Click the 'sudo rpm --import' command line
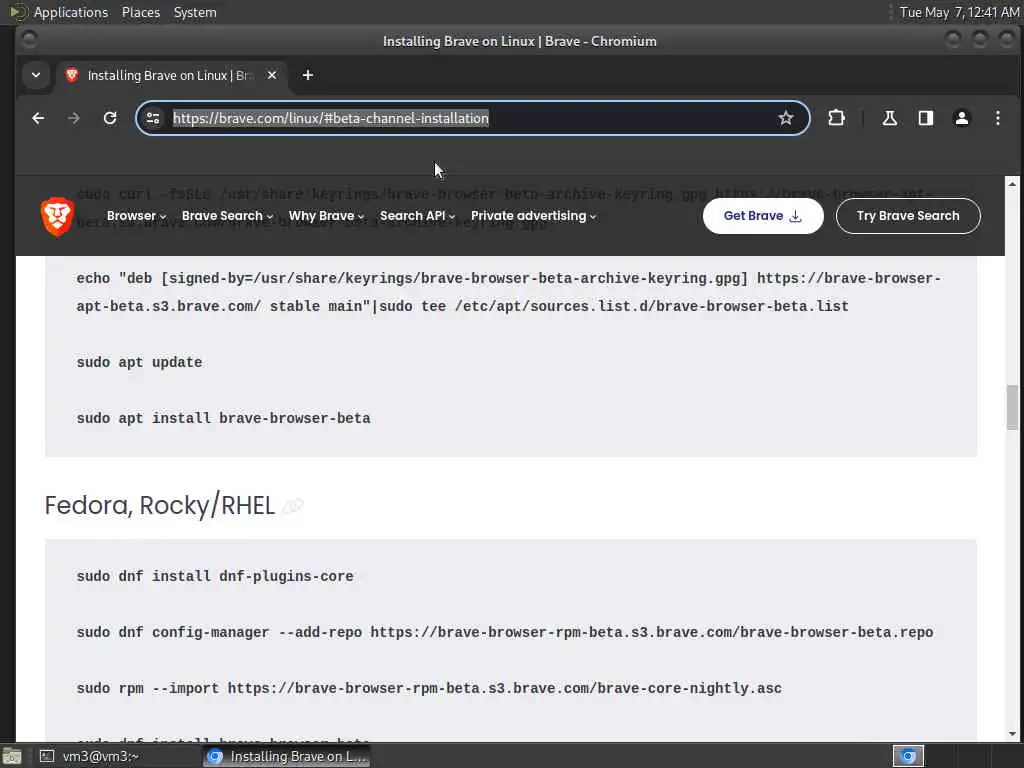The height and width of the screenshot is (768, 1024). click(x=429, y=689)
